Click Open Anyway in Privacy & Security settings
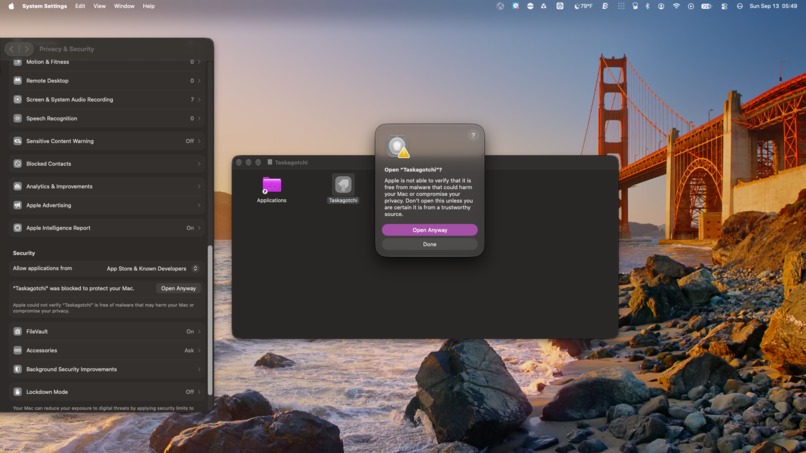The image size is (806, 453). click(x=178, y=288)
